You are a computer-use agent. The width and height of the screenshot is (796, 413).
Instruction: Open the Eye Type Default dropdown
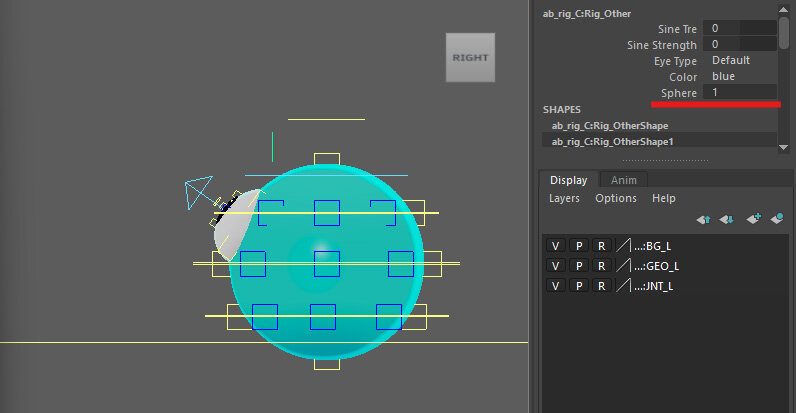pyautogui.click(x=738, y=60)
